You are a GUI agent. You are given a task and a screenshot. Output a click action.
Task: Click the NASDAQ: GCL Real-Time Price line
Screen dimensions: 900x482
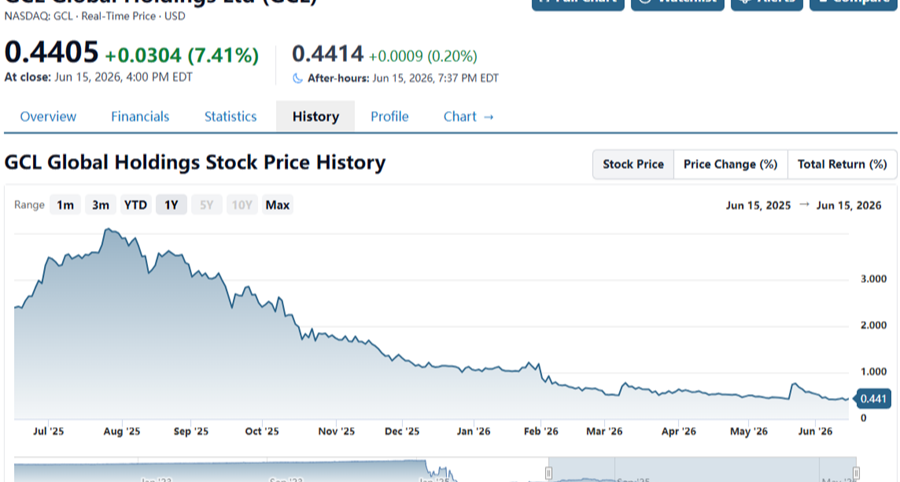[x=95, y=16]
